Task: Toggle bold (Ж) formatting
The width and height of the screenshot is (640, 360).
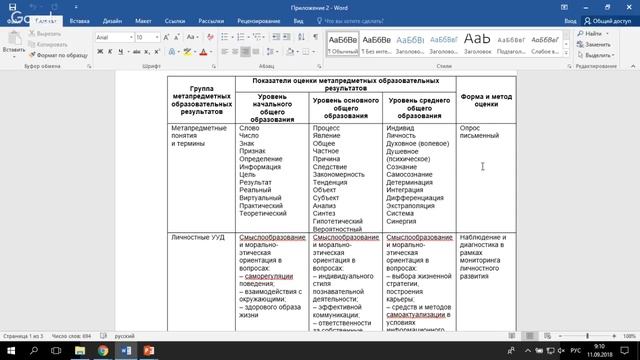Action: tap(100, 52)
